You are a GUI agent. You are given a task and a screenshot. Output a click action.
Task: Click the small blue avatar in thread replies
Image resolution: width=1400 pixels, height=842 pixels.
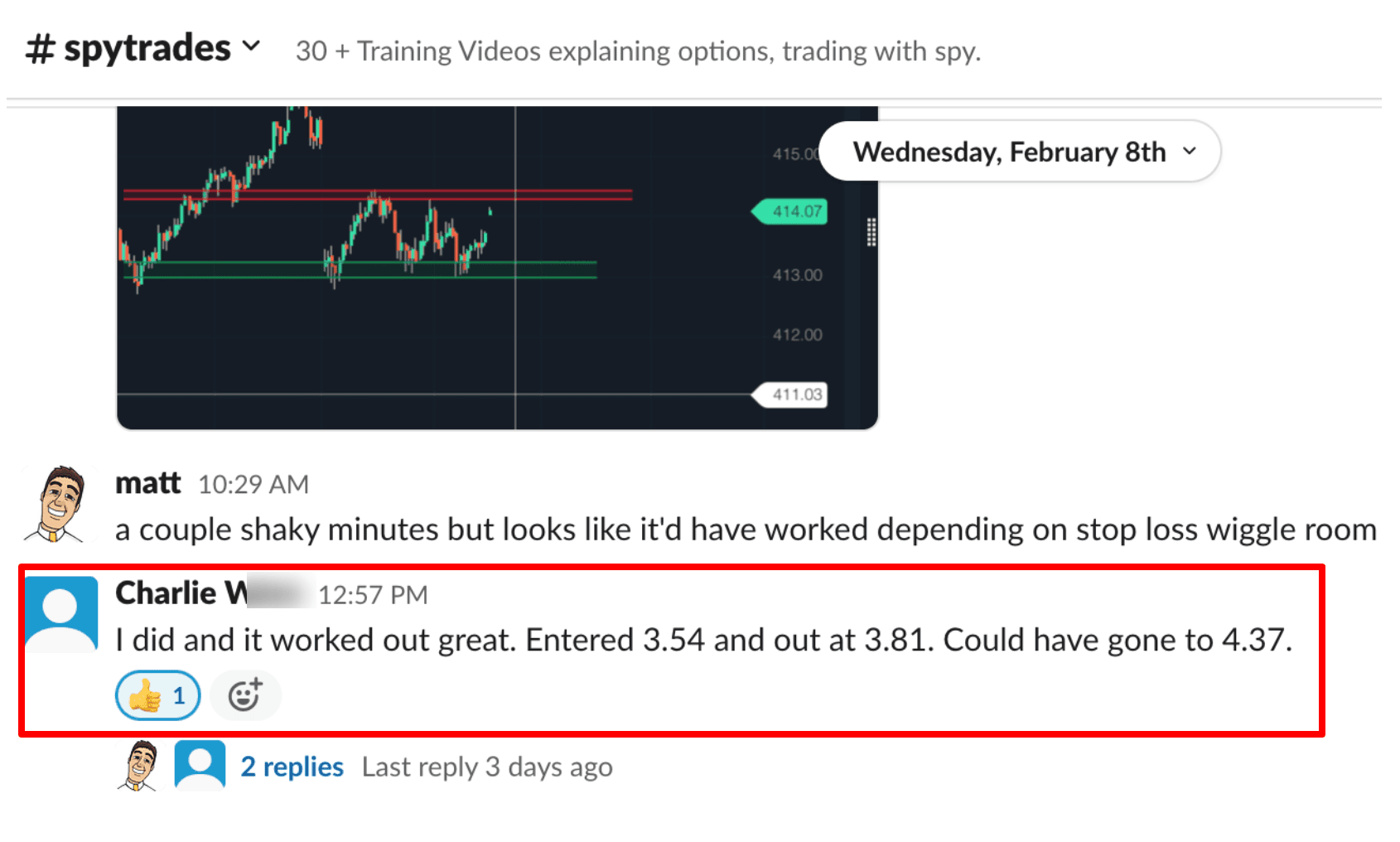pyautogui.click(x=200, y=766)
